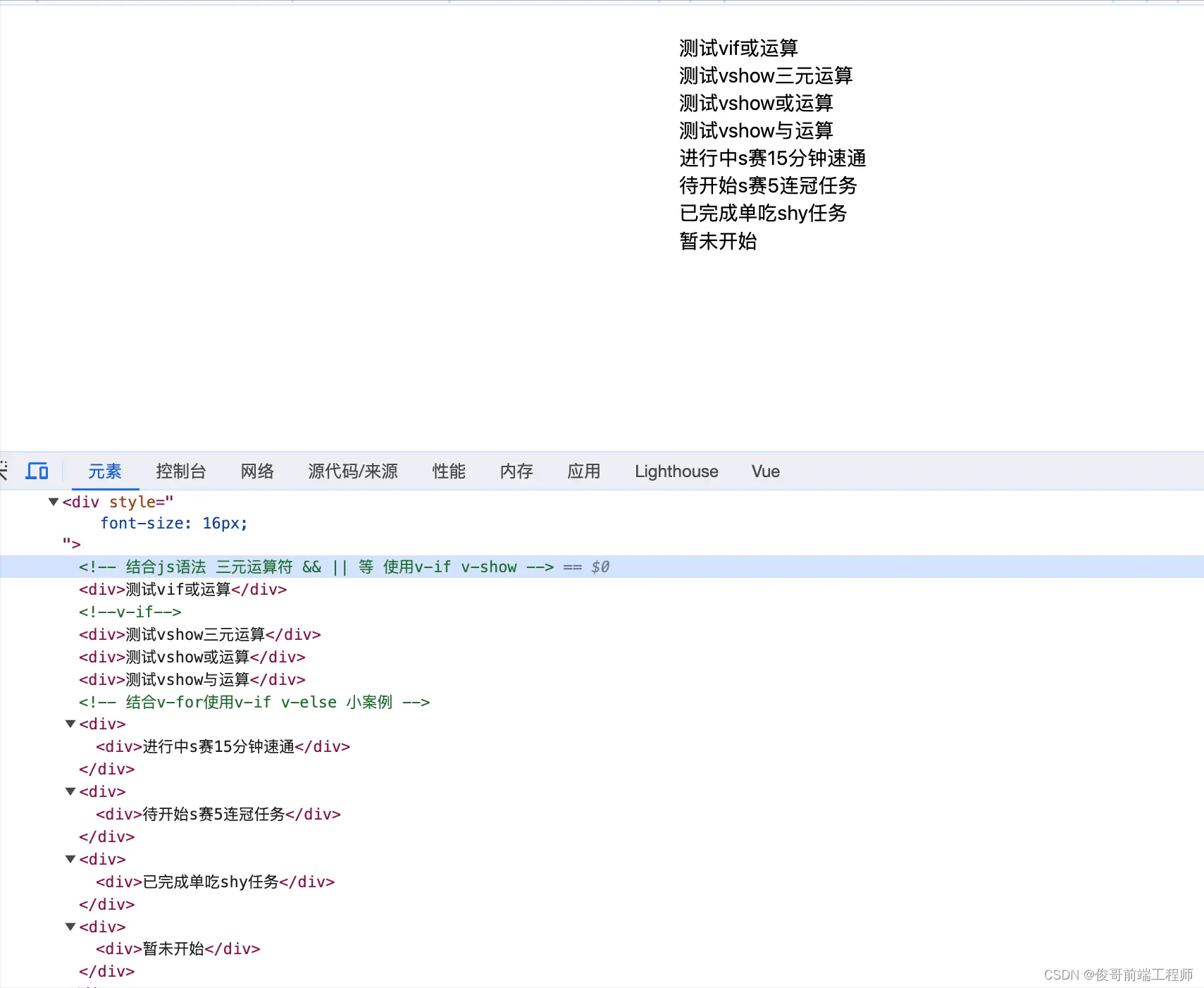Collapse the div containing 进行中s赛15分钟速通
This screenshot has width=1204, height=988.
(x=70, y=723)
